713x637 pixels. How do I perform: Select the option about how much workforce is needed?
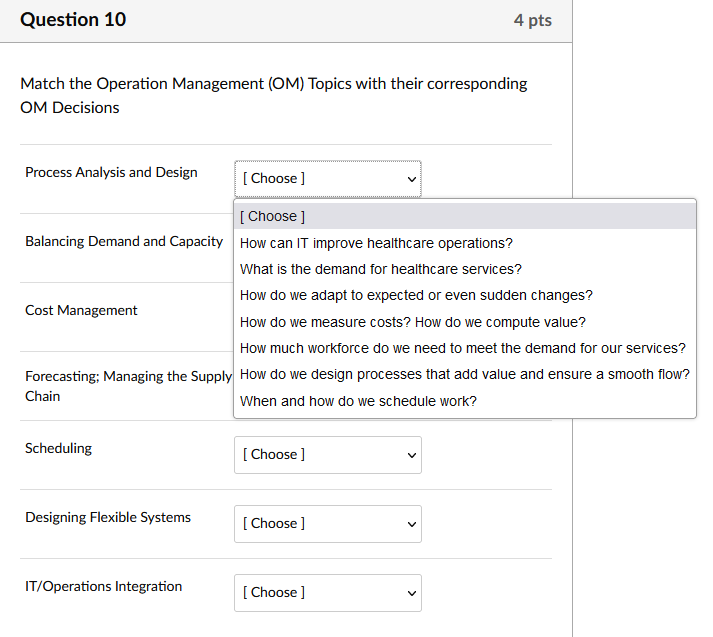coord(463,348)
